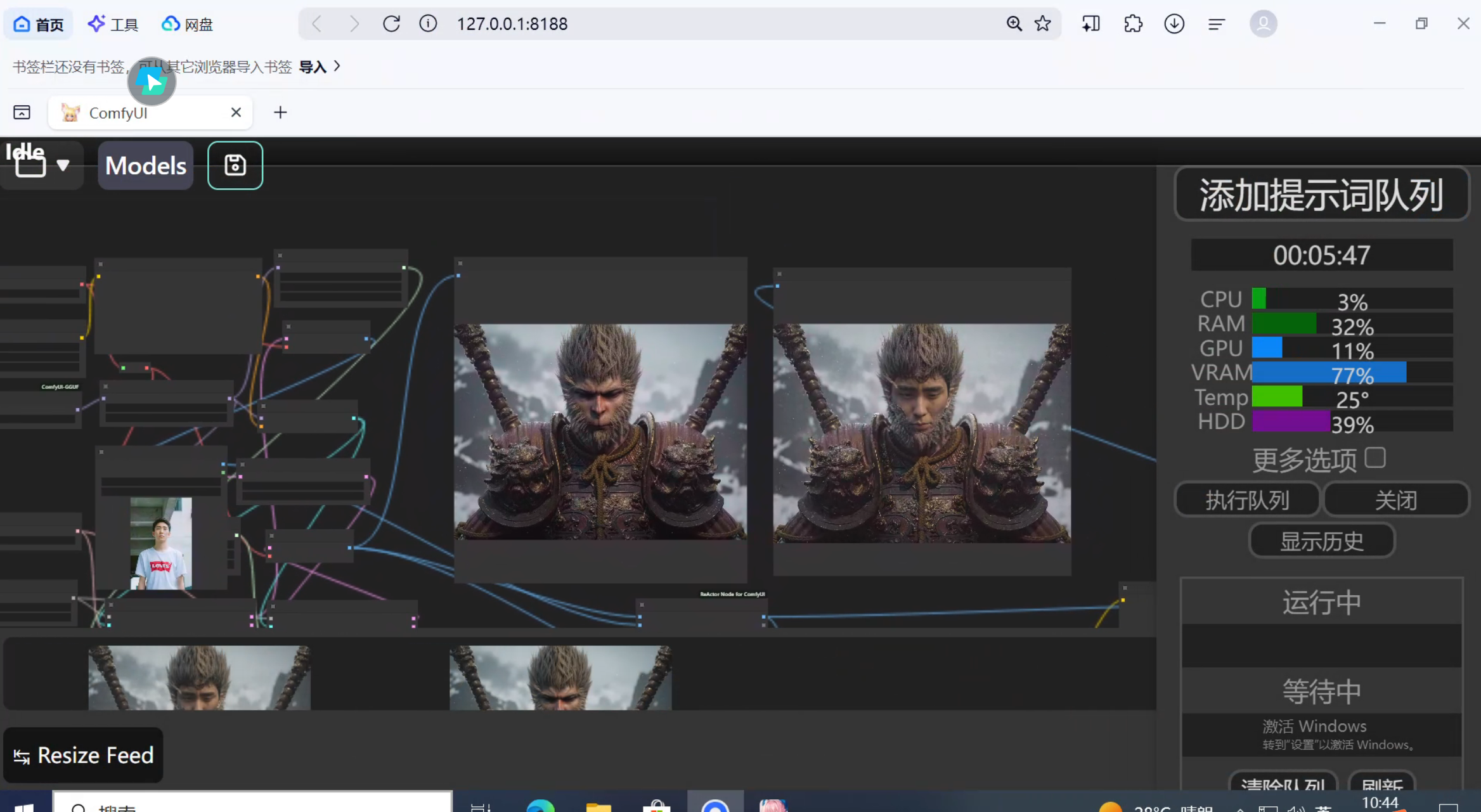This screenshot has height=812, width=1481.
Task: Open the tab list panel icon
Action: click(22, 112)
